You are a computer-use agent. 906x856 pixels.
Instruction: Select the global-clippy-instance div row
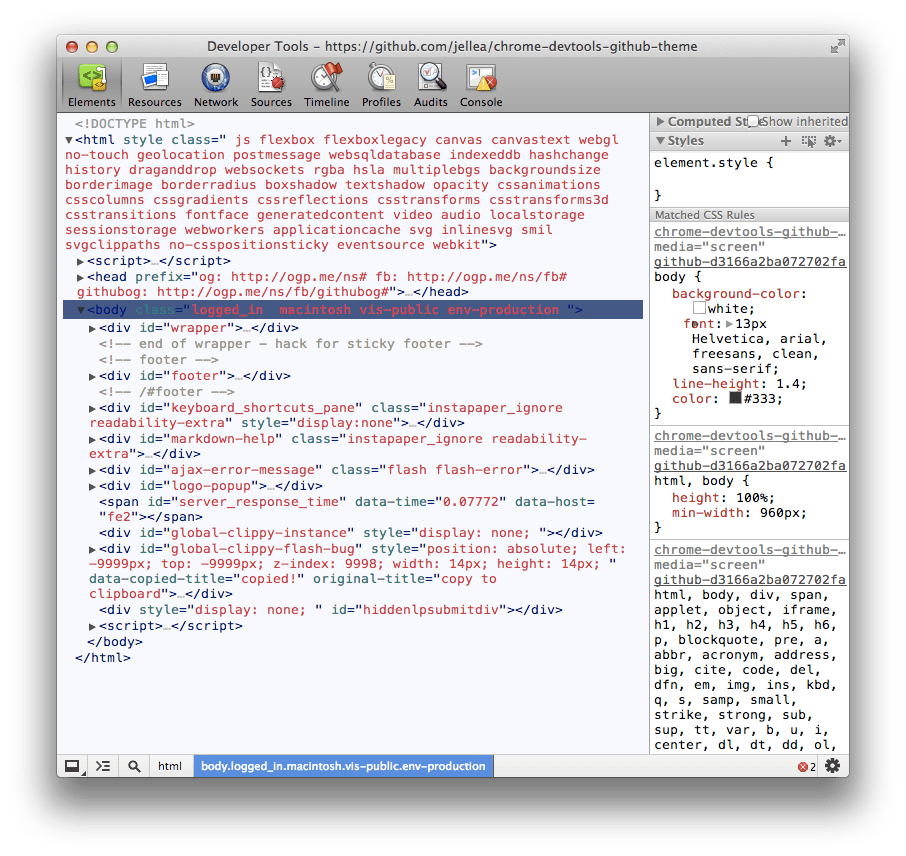(x=351, y=533)
